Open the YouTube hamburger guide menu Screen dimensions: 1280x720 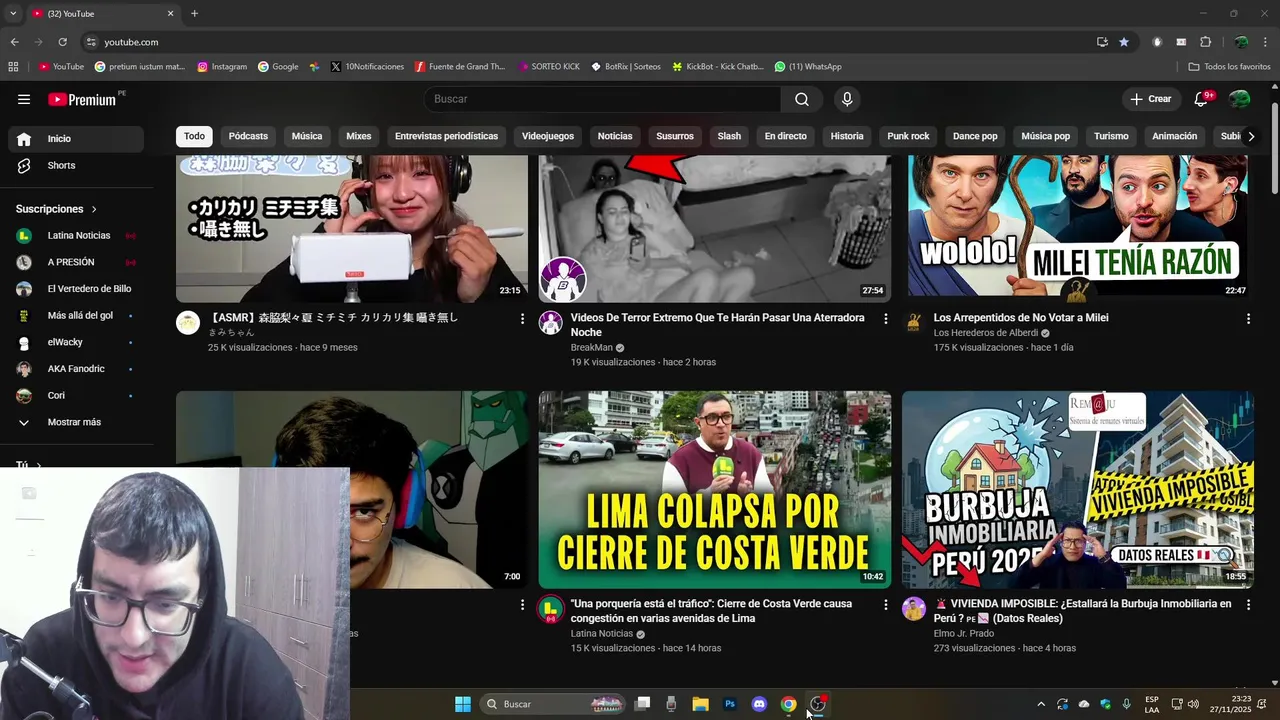coord(24,99)
